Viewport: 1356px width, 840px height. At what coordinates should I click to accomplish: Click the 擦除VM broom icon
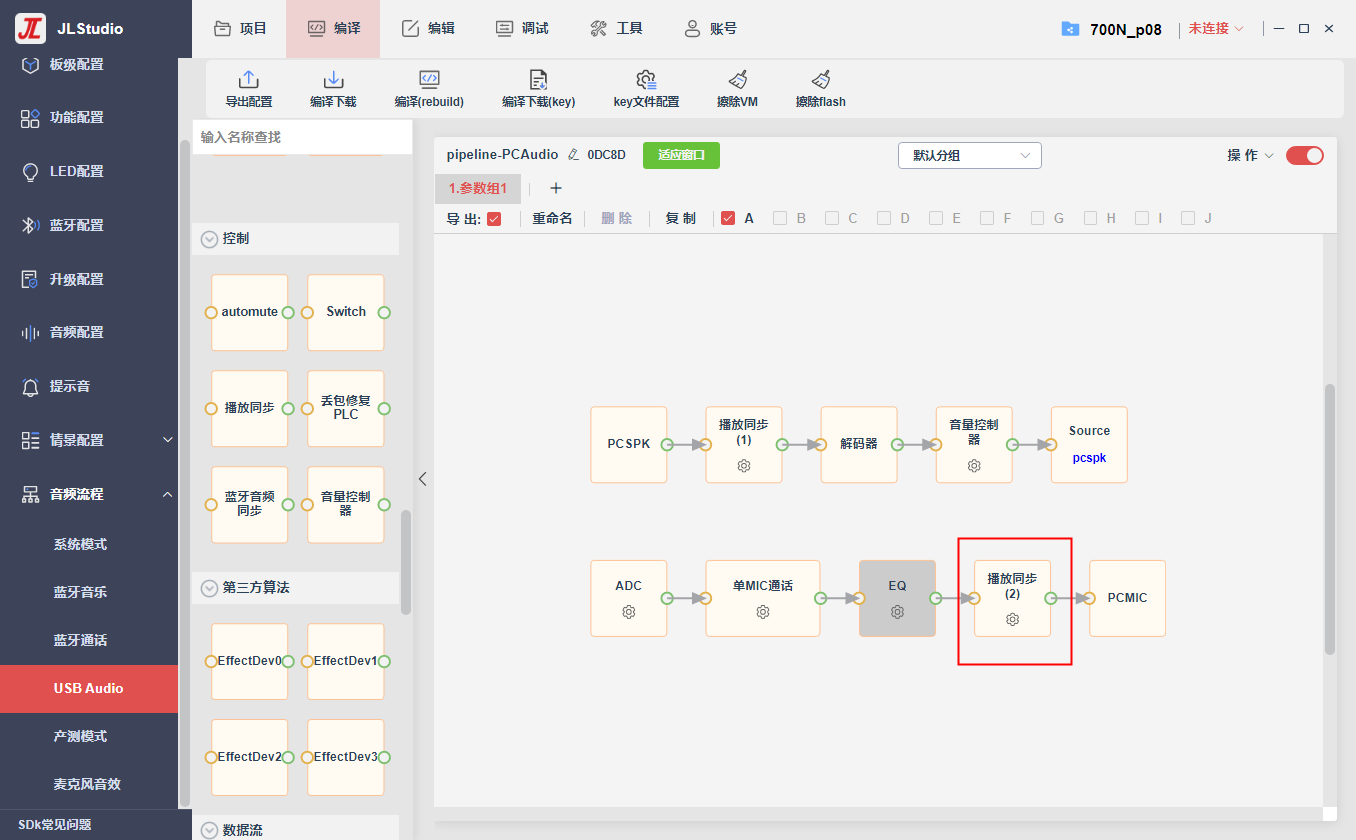point(738,80)
